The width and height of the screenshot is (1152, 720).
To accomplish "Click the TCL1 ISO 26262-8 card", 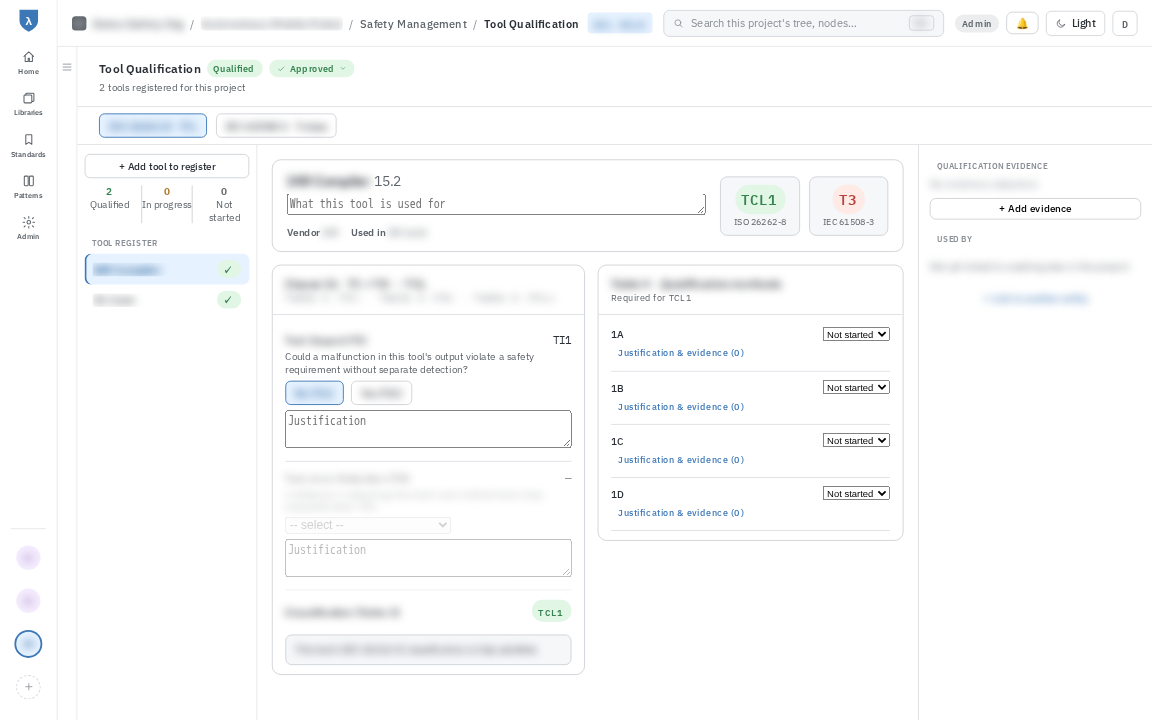I will tap(760, 206).
